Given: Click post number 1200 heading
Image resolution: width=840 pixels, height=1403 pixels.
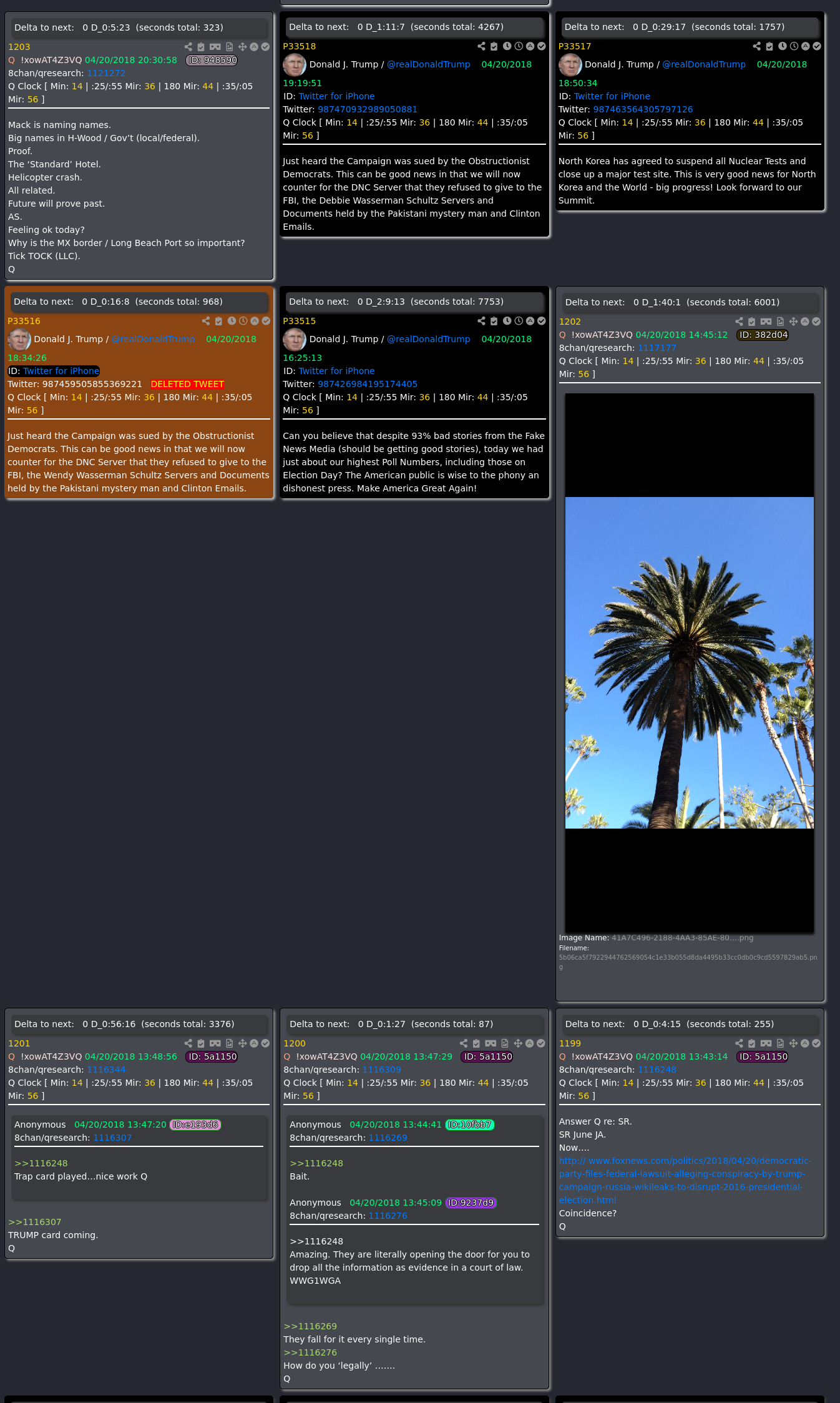Looking at the screenshot, I should point(295,1043).
